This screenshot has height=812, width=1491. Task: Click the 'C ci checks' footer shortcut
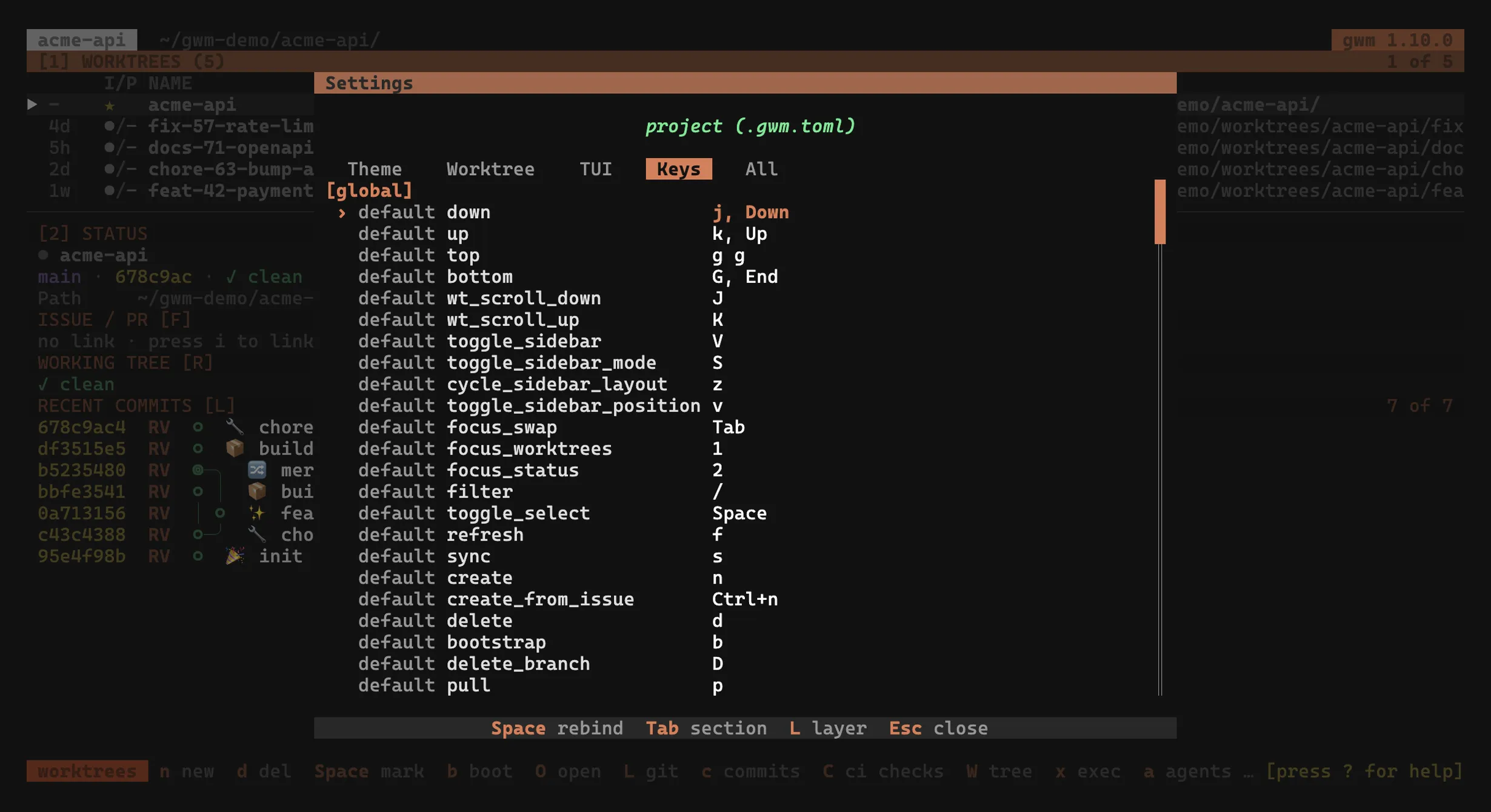pyautogui.click(x=882, y=771)
